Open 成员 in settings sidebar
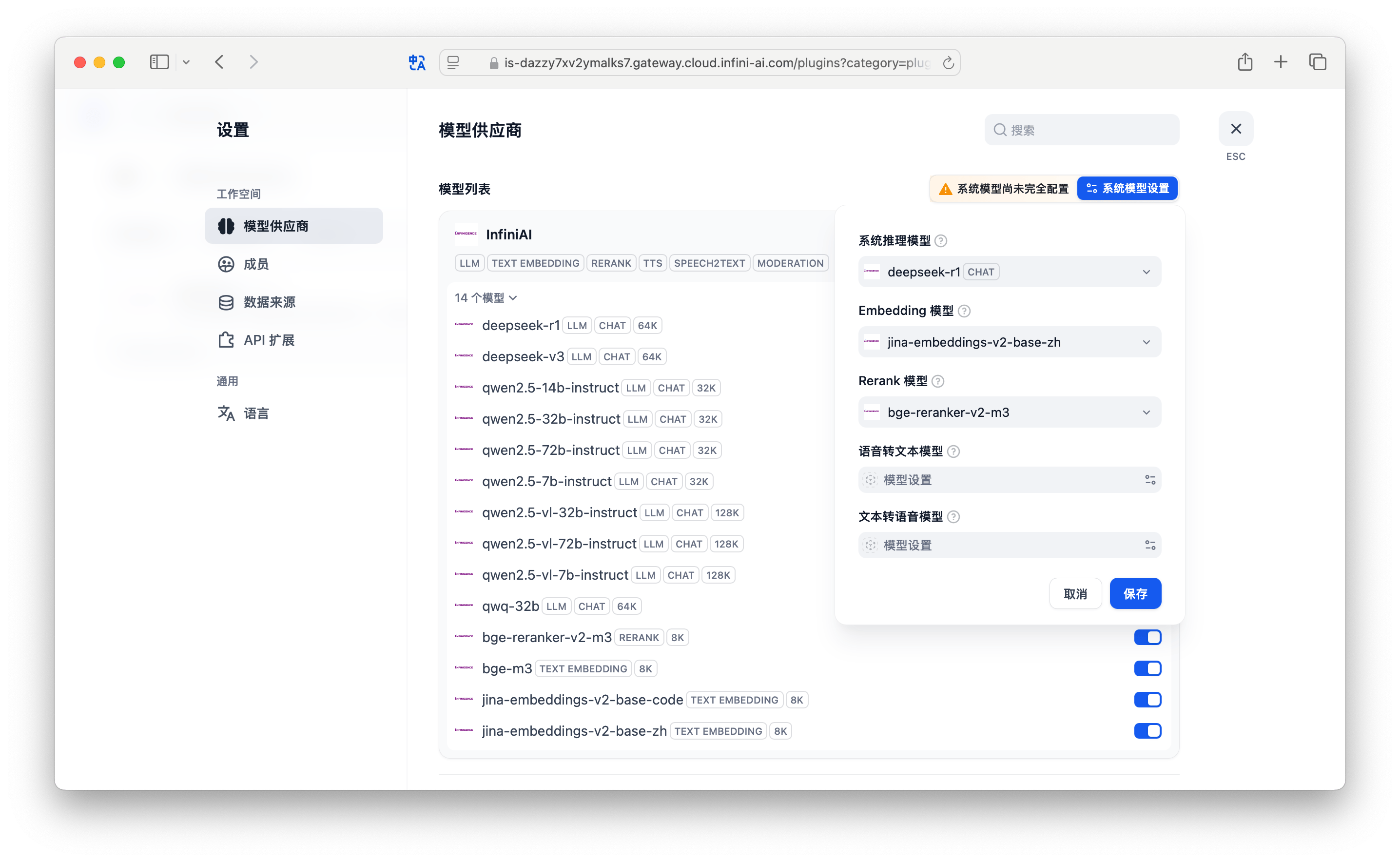The width and height of the screenshot is (1400, 862). (256, 264)
